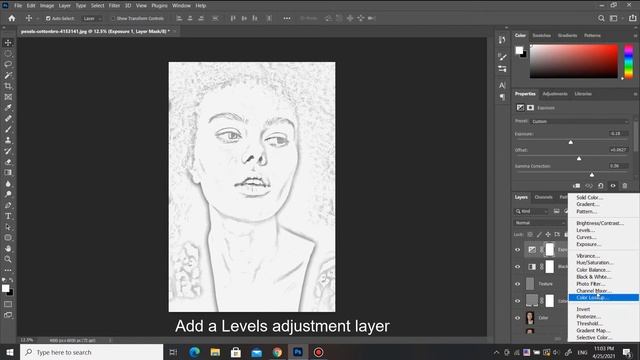Open the Photoshop icon in the taskbar
The height and width of the screenshot is (360, 640).
coord(298,352)
